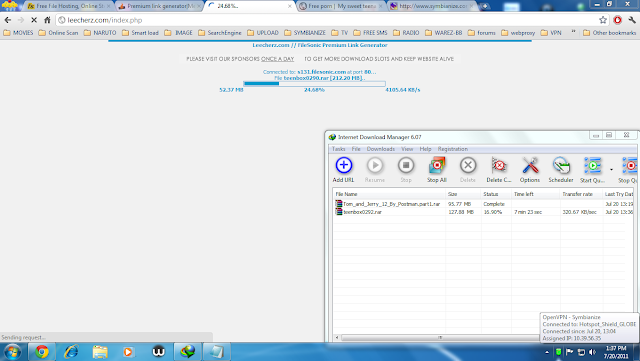This screenshot has height=361, width=640.
Task: Bookmark this page with the star icon
Action: point(603,20)
